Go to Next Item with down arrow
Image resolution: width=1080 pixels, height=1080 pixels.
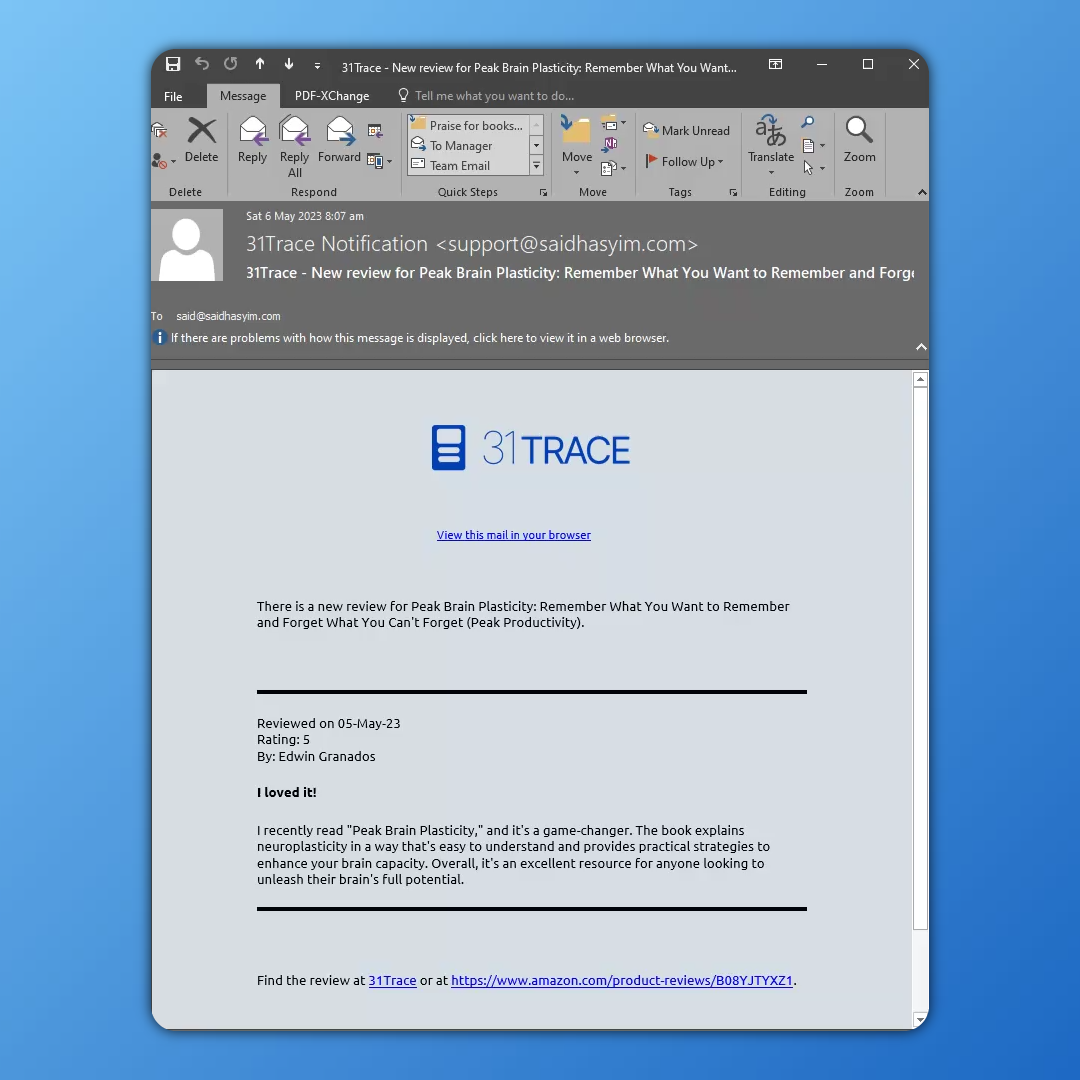[x=289, y=64]
